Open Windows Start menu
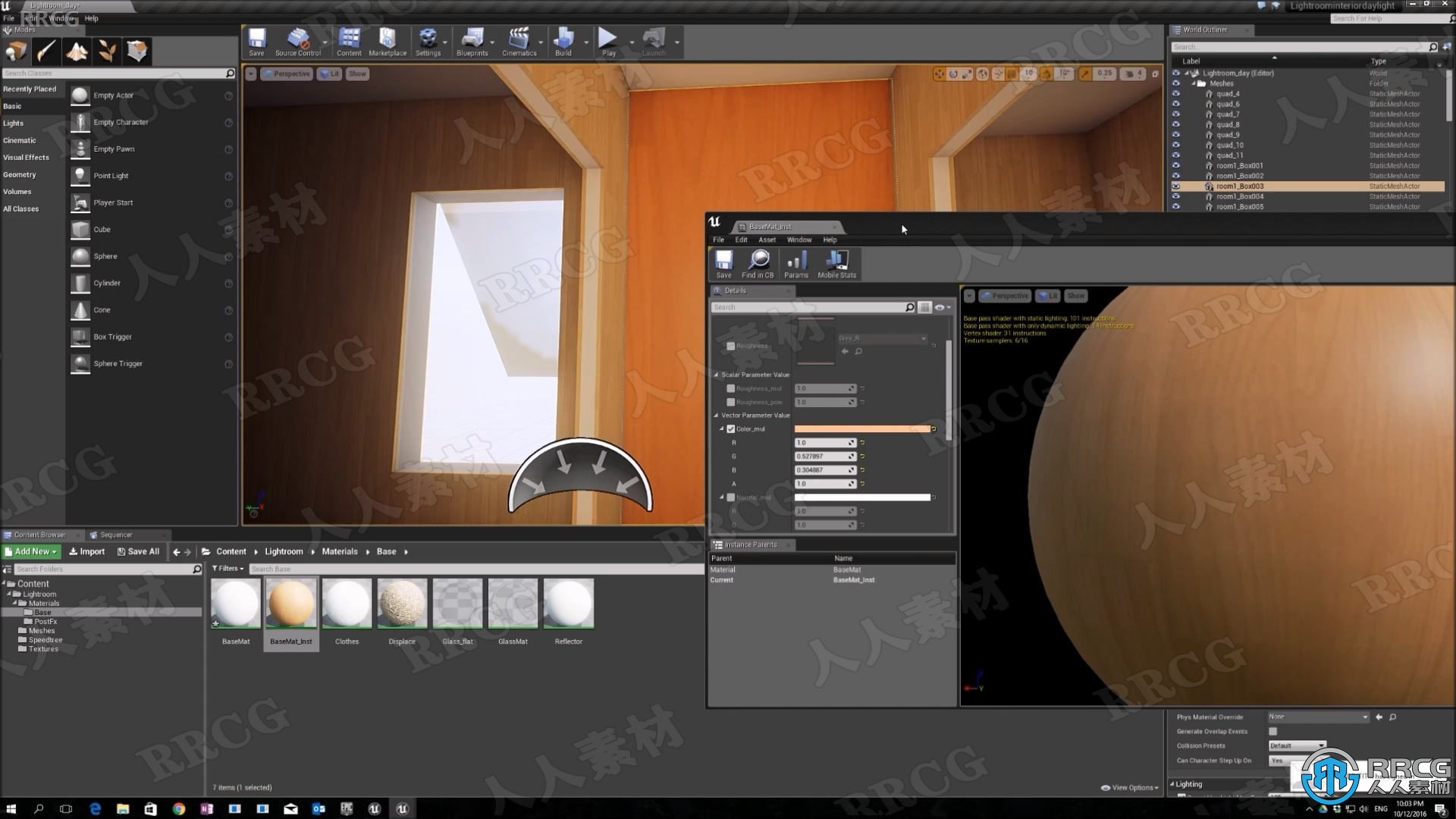The height and width of the screenshot is (819, 1456). click(x=11, y=808)
